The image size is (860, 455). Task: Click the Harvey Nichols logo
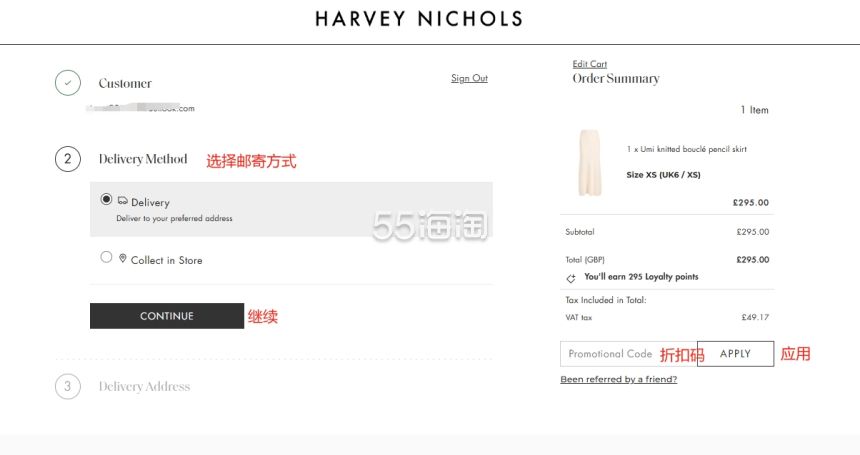pyautogui.click(x=419, y=19)
